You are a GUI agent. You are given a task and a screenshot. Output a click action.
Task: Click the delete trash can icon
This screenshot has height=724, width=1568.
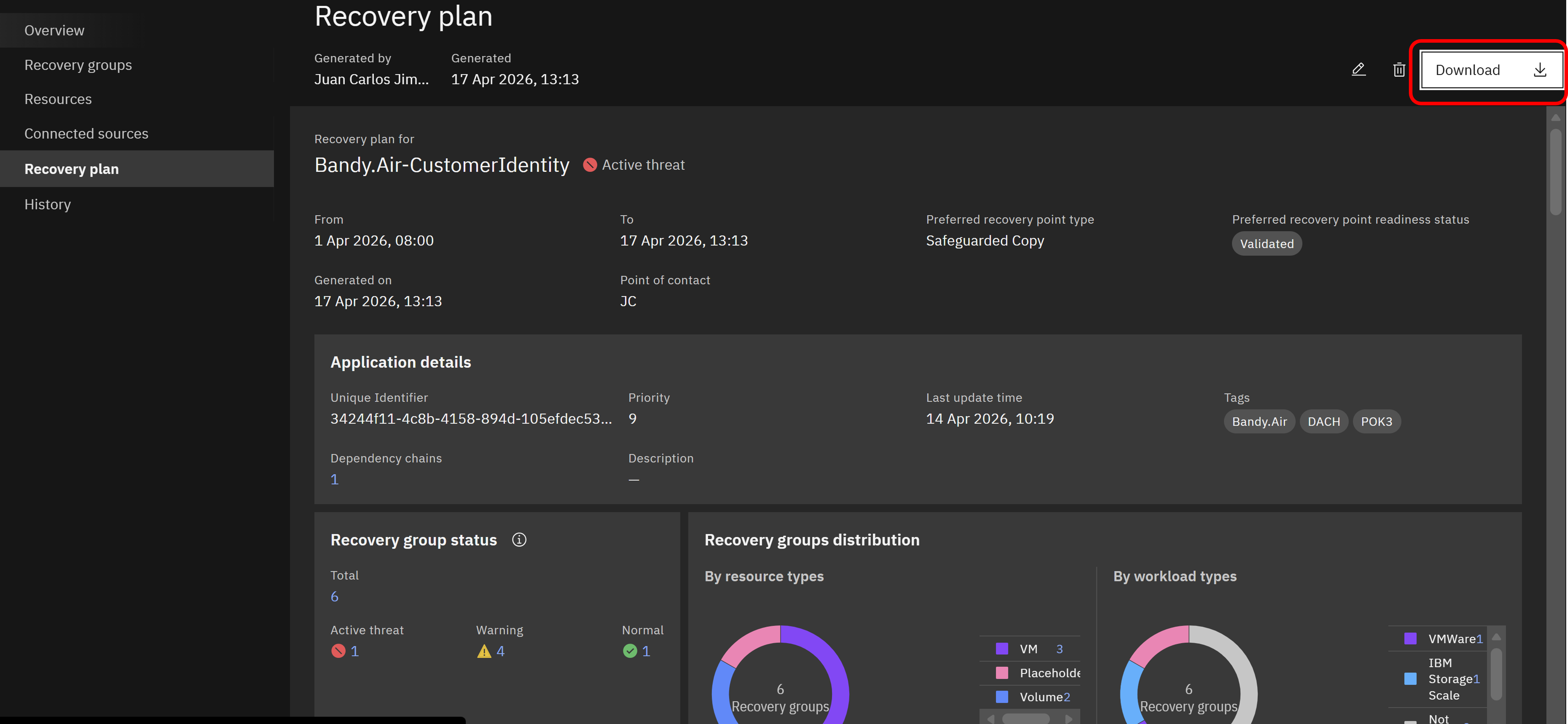[1399, 69]
